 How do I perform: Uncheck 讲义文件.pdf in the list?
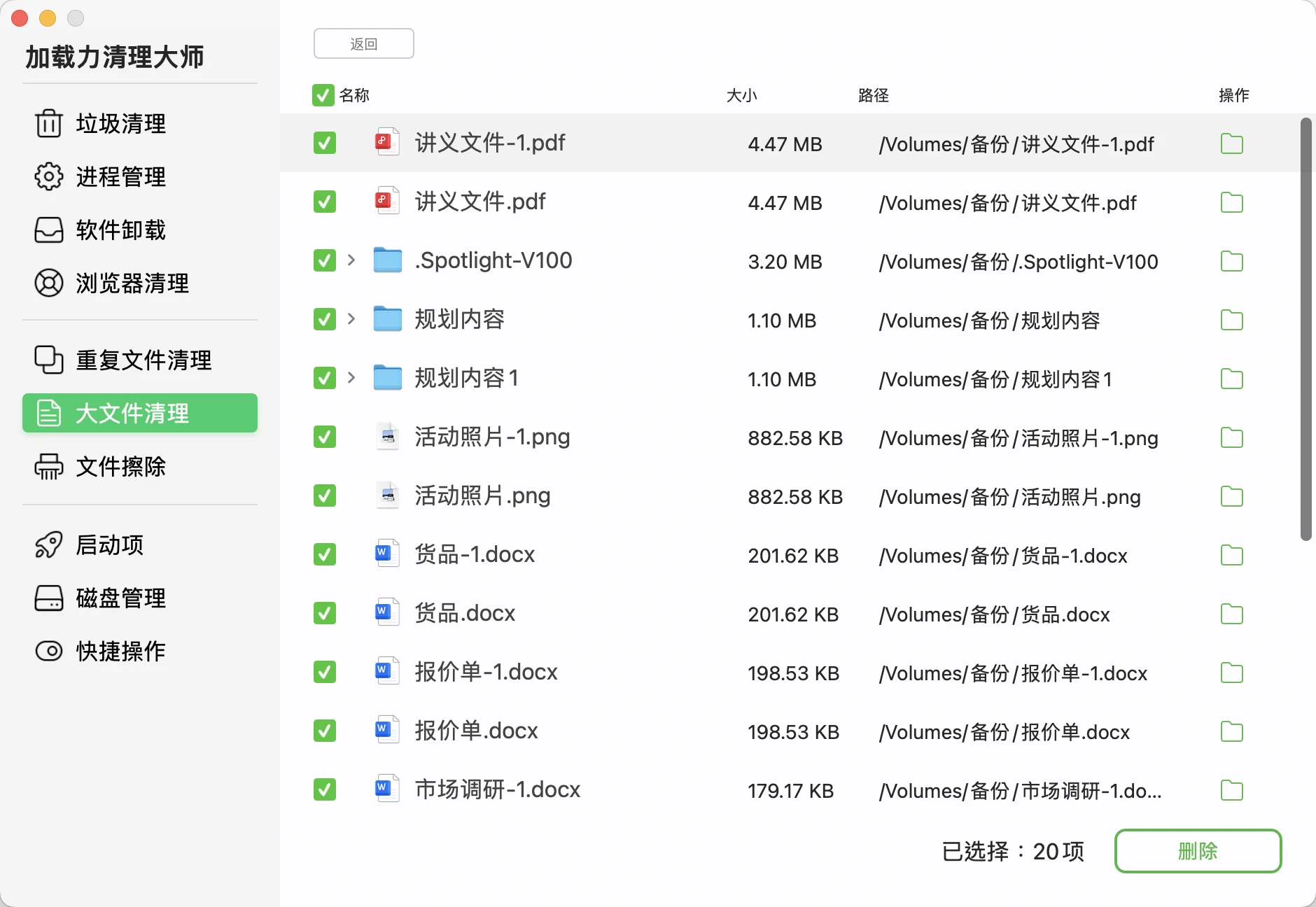click(x=324, y=202)
